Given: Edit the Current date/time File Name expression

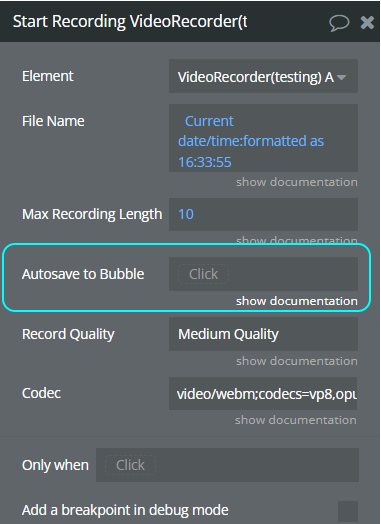Looking at the screenshot, I should (263, 138).
